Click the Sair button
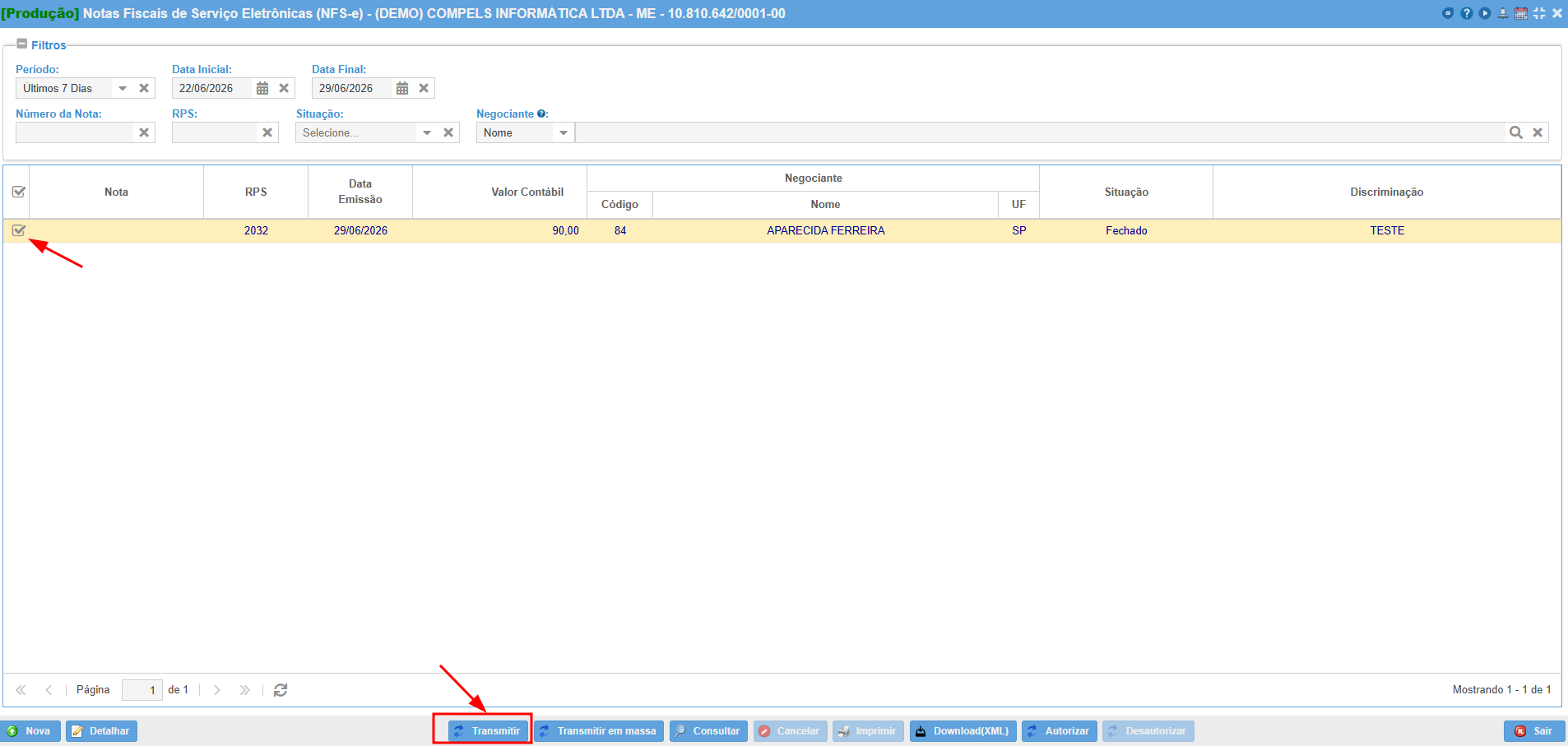The width and height of the screenshot is (1568, 746). pyautogui.click(x=1534, y=731)
